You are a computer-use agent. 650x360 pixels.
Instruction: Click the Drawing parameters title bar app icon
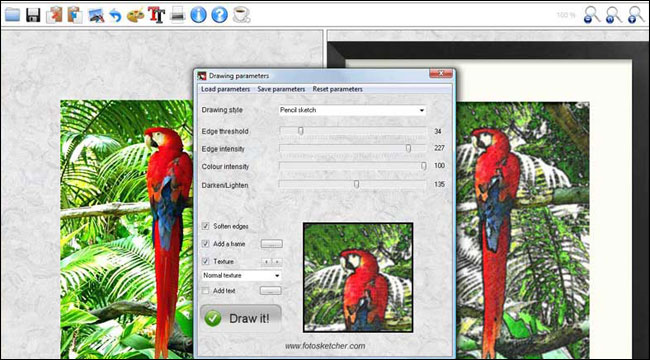202,76
